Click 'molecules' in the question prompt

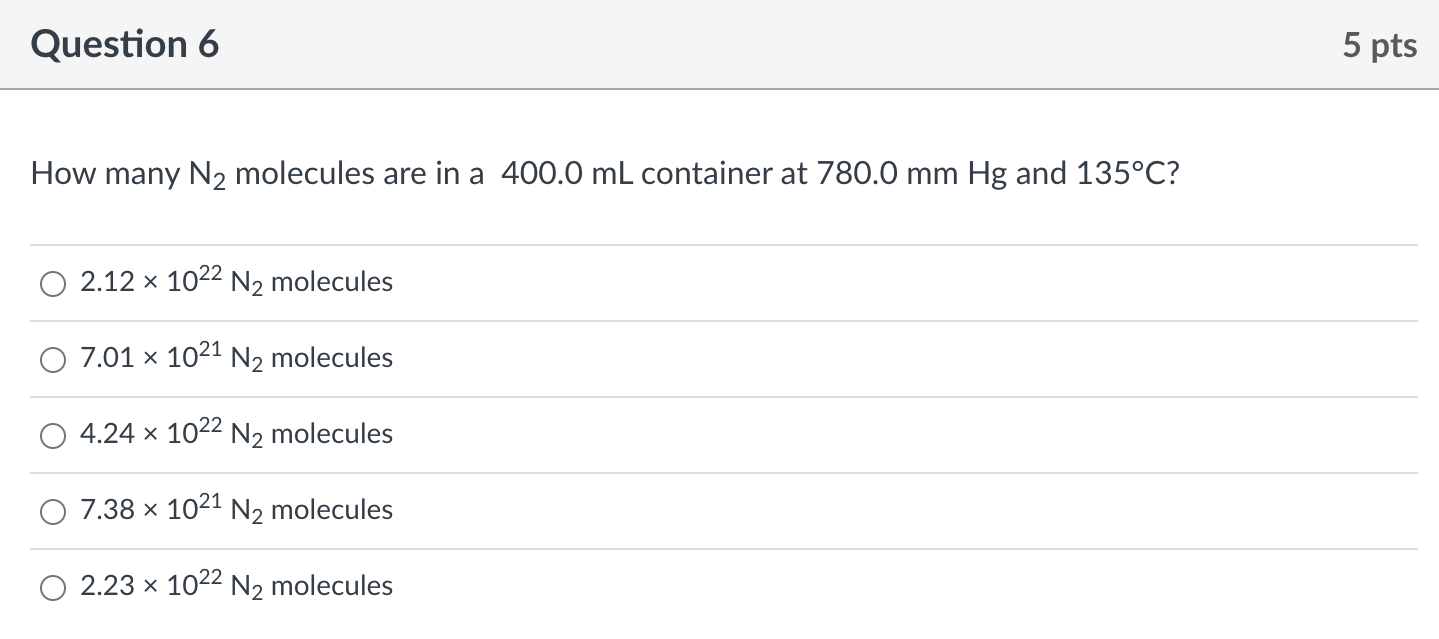point(303,175)
